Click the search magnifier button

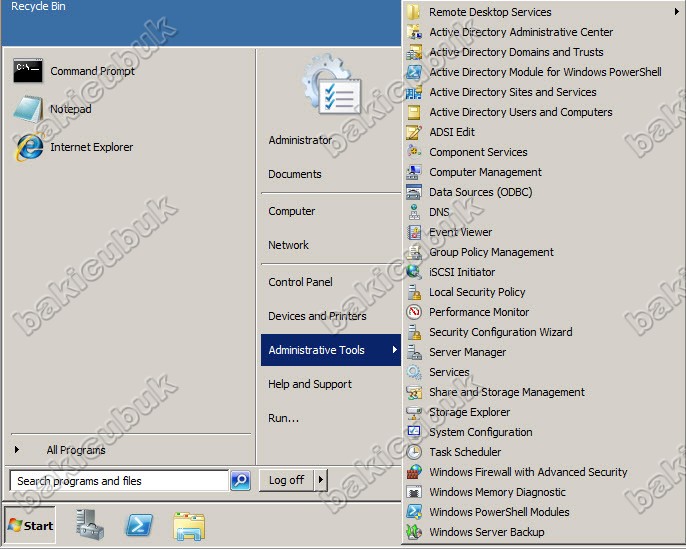[x=240, y=480]
